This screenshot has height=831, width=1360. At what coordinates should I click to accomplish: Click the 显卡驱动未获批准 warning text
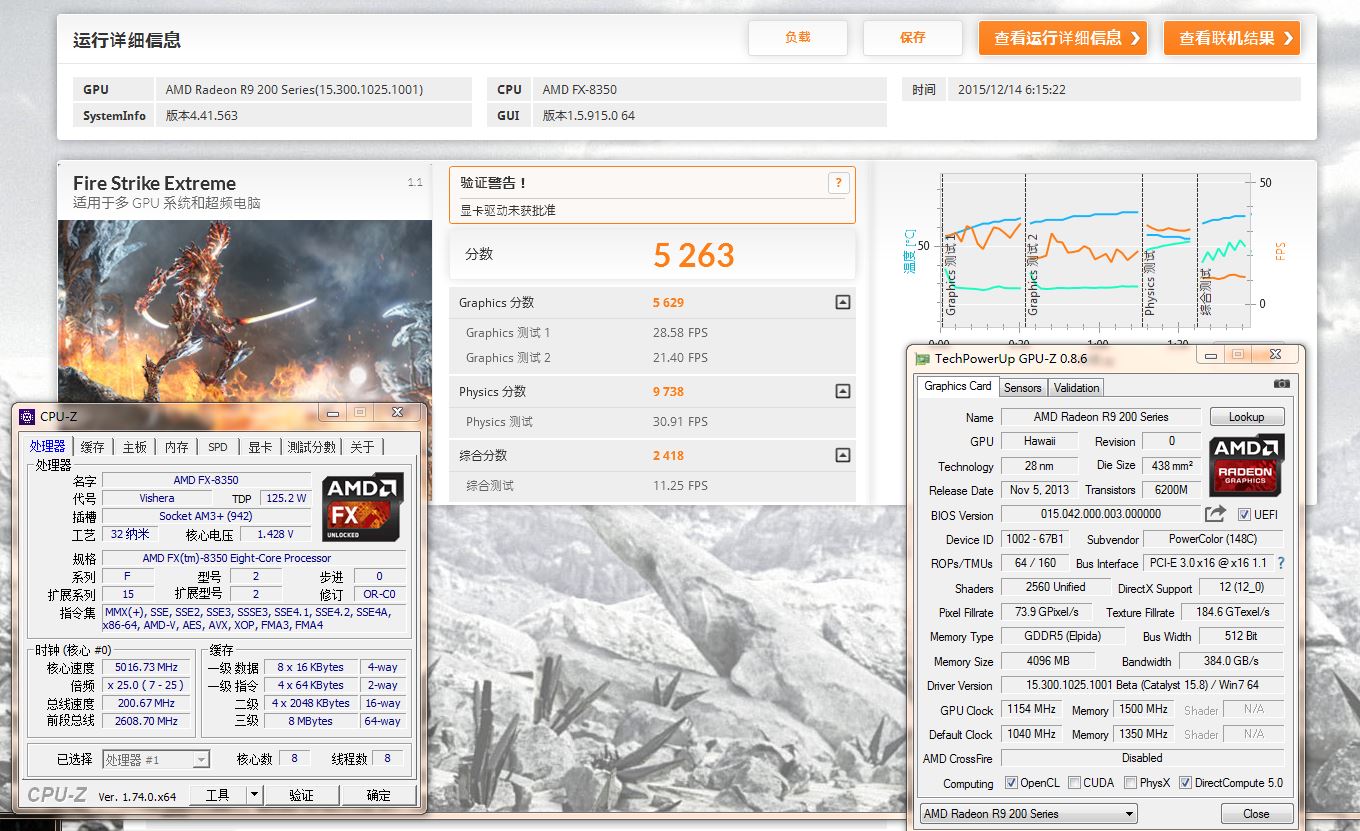[508, 211]
